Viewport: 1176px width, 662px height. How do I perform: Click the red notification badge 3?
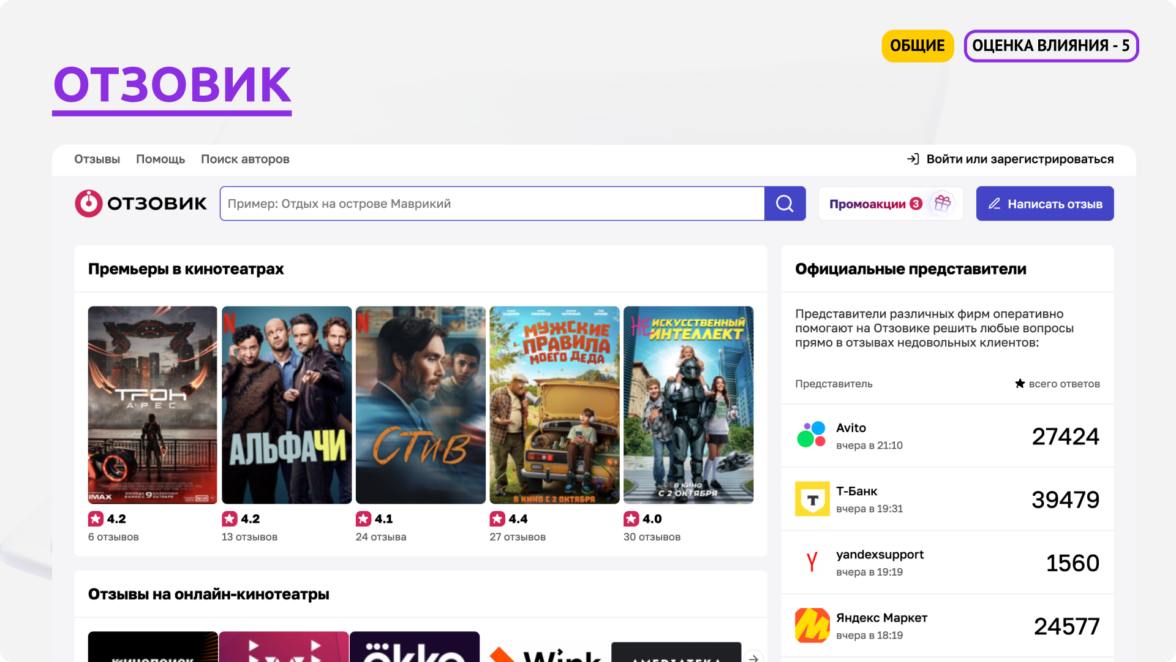click(x=916, y=203)
